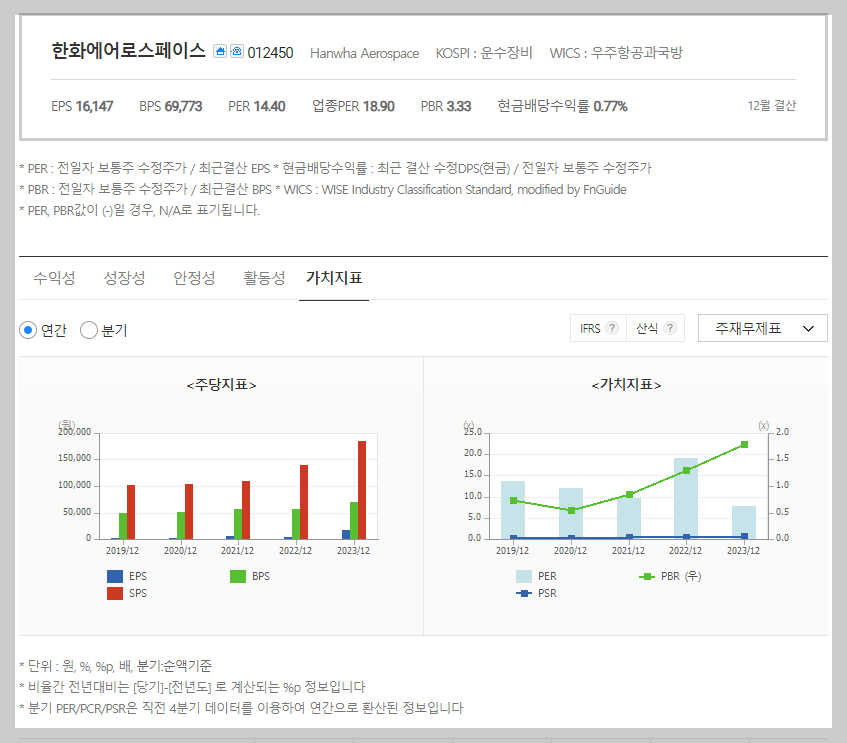847x743 pixels.
Task: Click the 산식 formula button
Action: (x=655, y=328)
